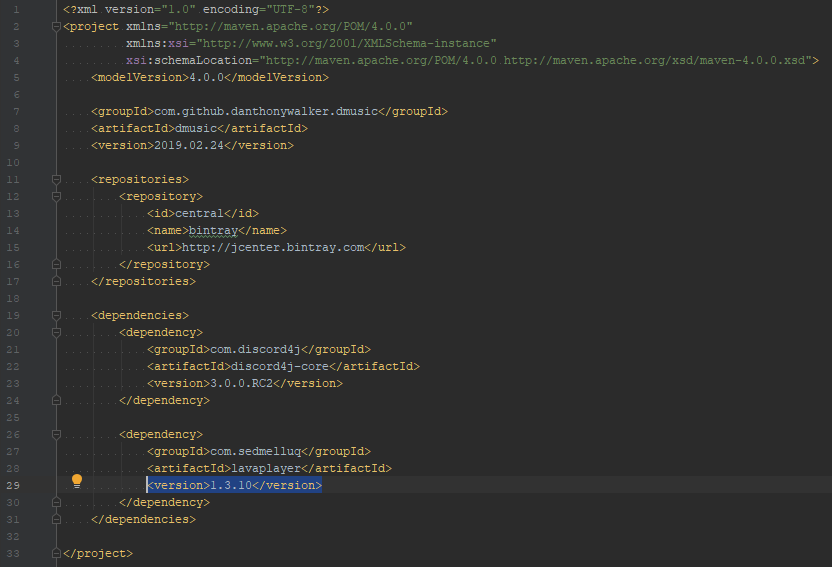Click fold end marker at closing repositories tag
832x567 pixels.
[x=56, y=282]
